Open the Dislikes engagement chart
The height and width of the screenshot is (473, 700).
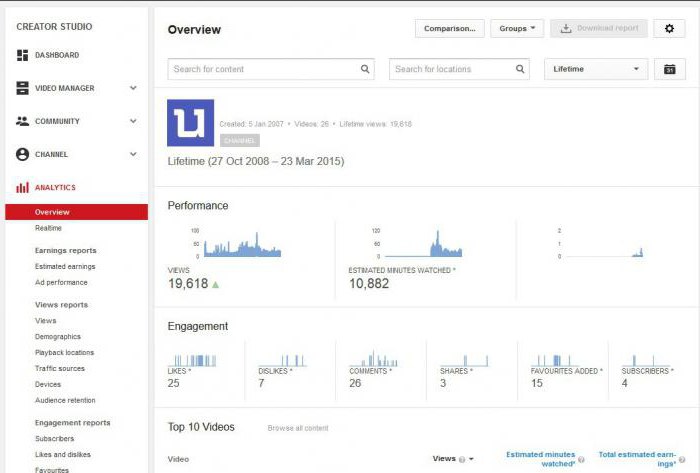coord(283,360)
